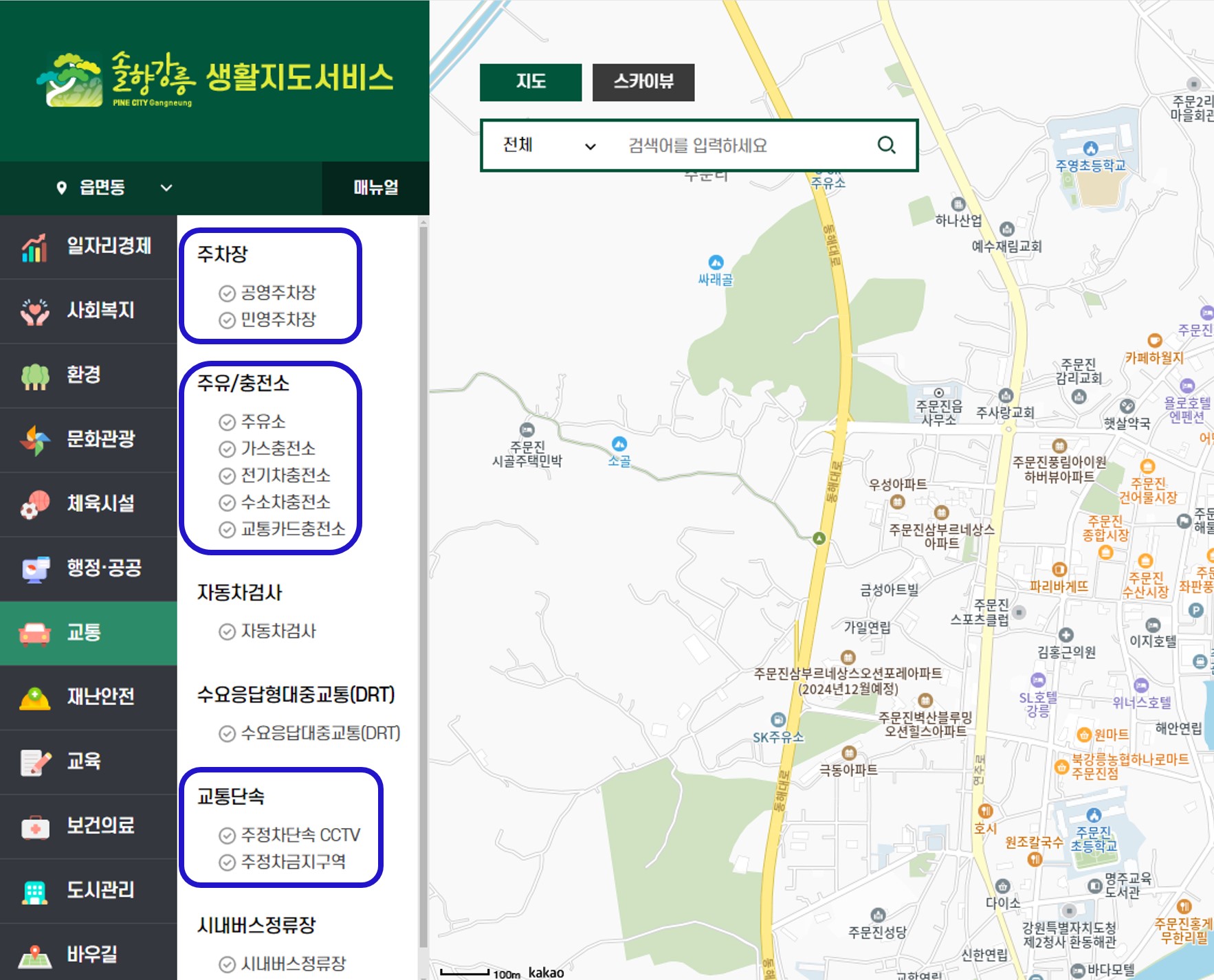Select the 원마트 shop marker
Screen dimensions: 1214x980
1084,735
